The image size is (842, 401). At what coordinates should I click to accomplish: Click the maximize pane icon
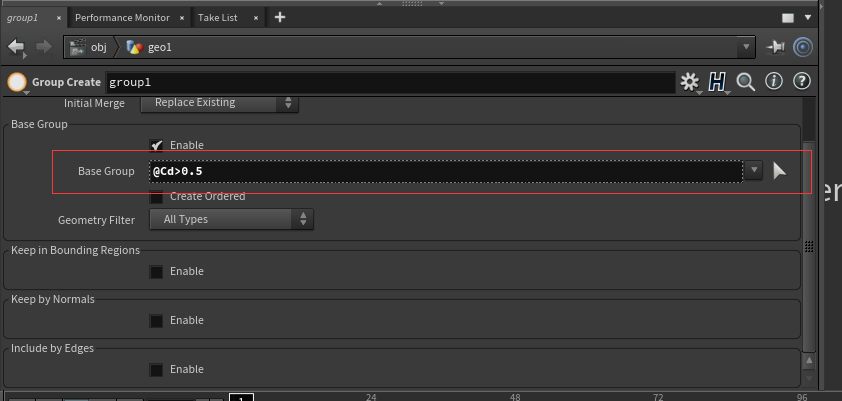pyautogui.click(x=788, y=18)
